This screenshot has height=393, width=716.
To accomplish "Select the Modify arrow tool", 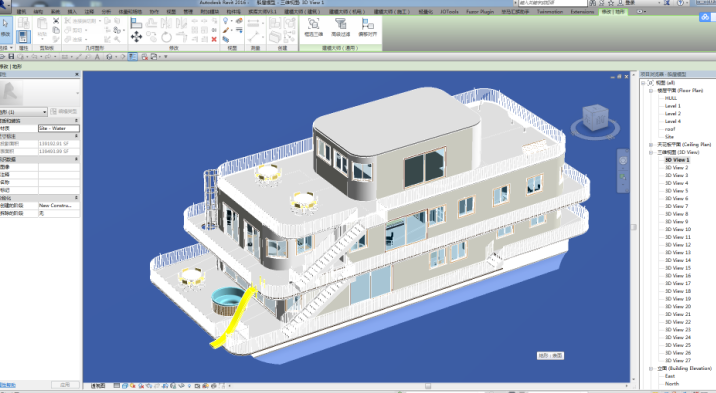I will pos(5,27).
